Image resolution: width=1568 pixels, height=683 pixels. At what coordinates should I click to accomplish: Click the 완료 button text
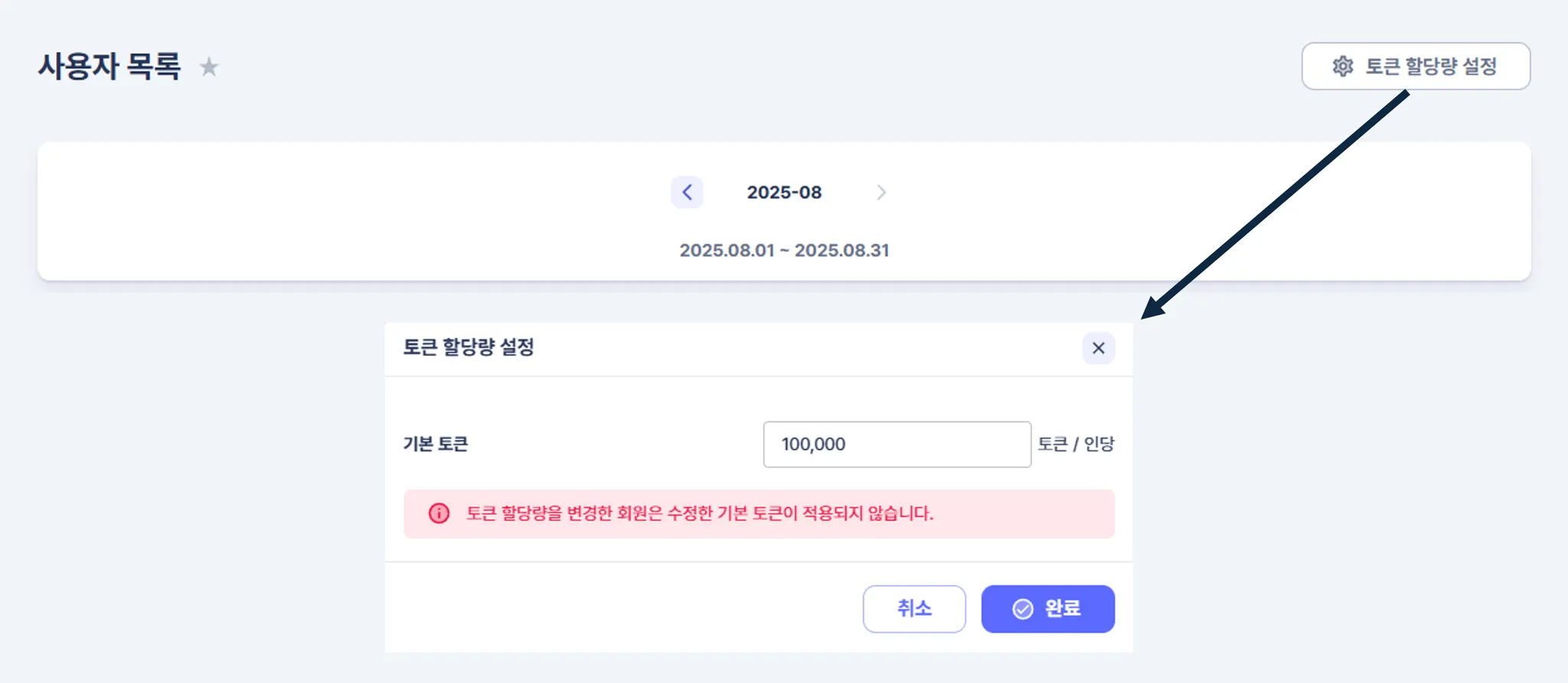click(1063, 609)
